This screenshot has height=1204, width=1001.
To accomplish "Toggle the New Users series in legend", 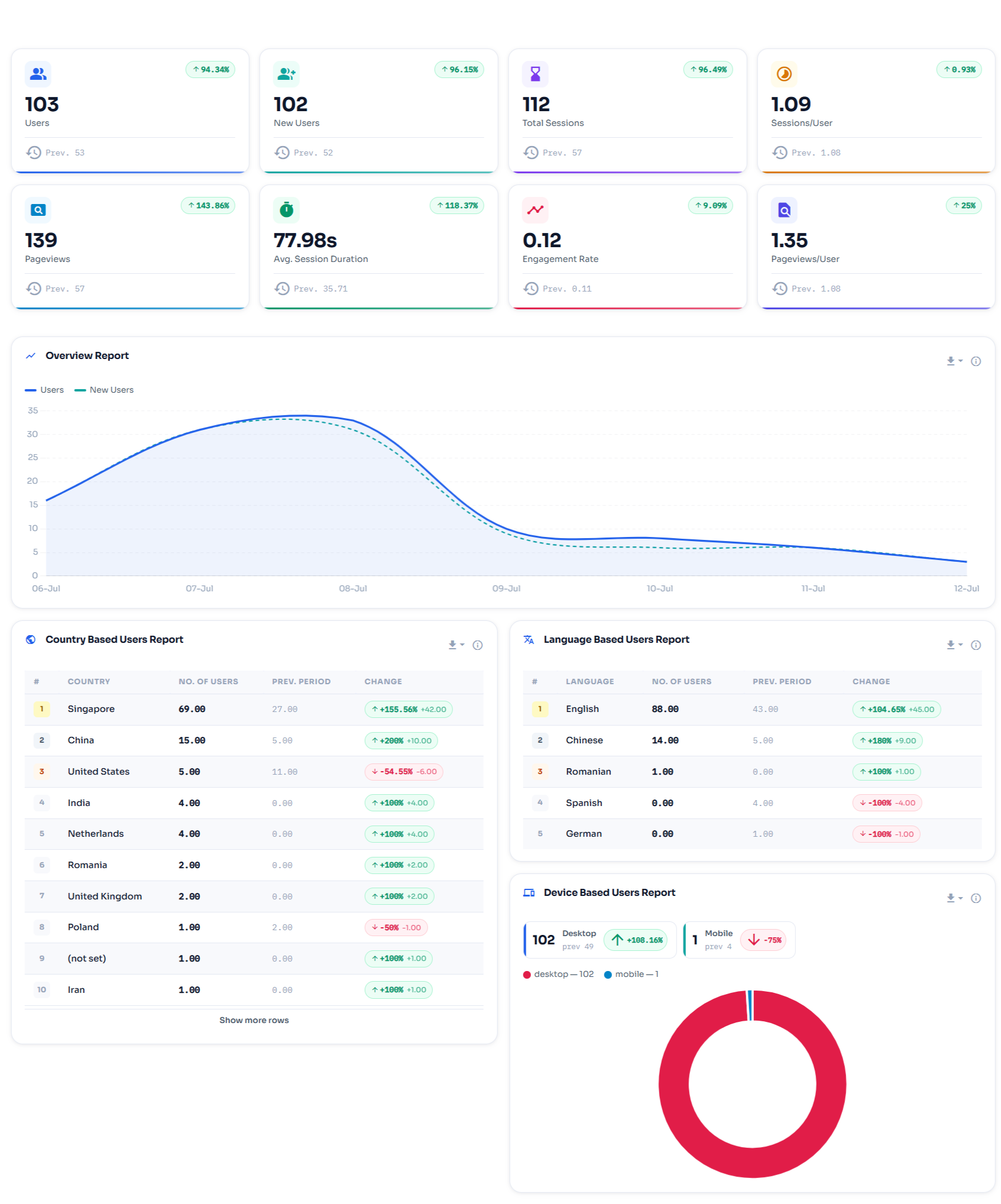I will pyautogui.click(x=104, y=390).
